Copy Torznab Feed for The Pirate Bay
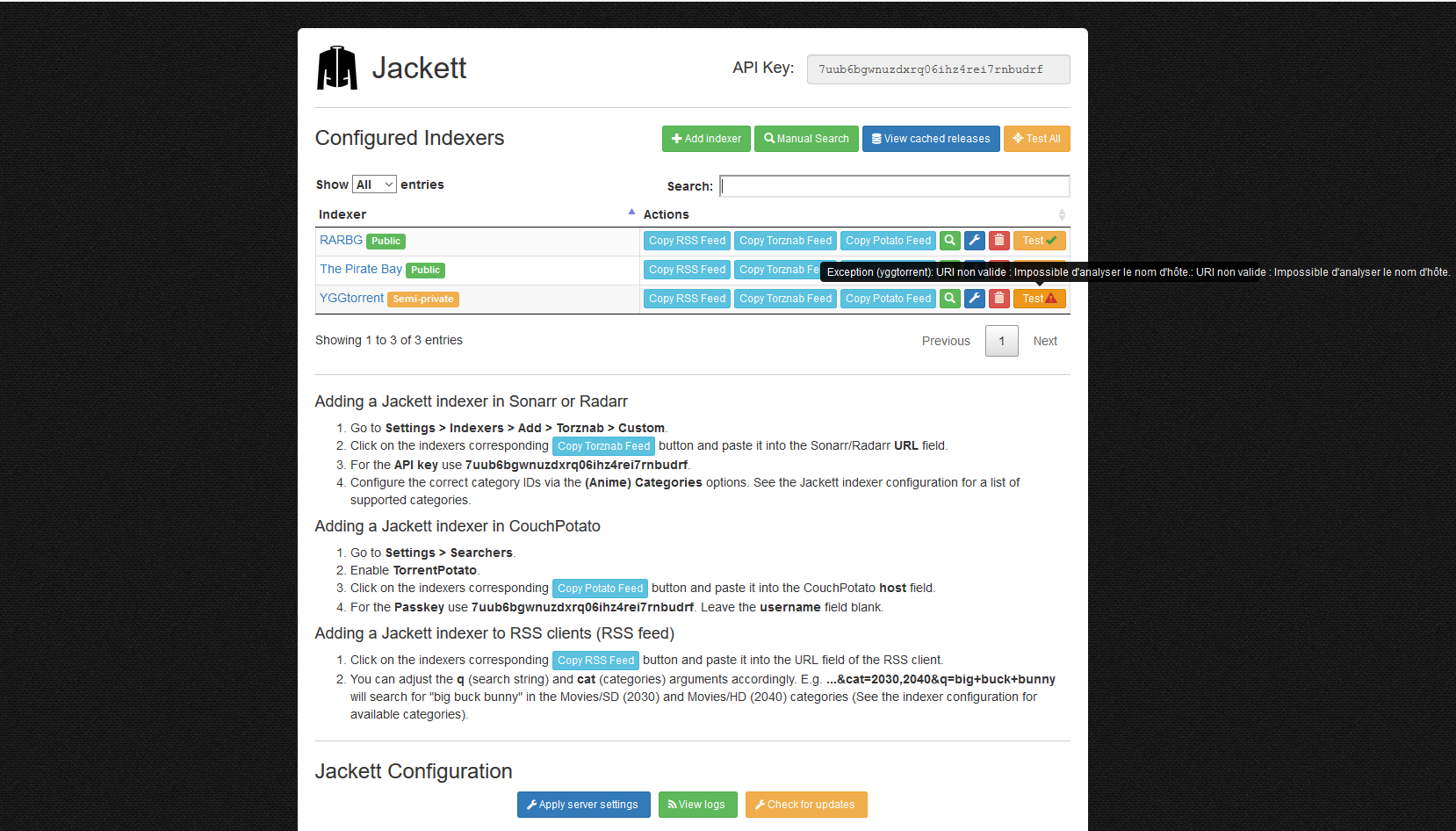 point(785,270)
